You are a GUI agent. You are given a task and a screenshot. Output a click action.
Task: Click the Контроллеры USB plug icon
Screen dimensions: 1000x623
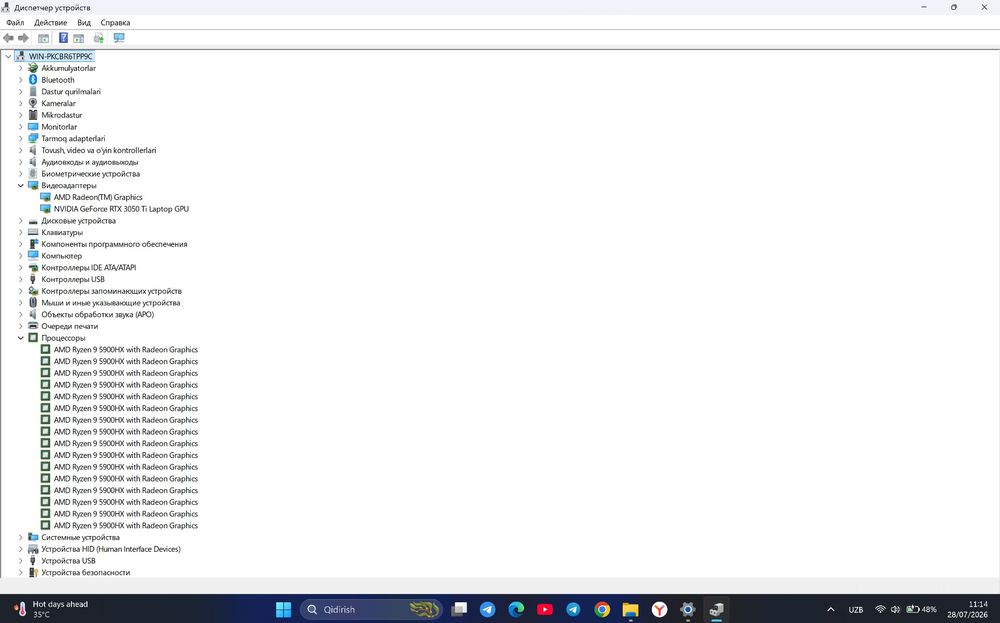(33, 279)
